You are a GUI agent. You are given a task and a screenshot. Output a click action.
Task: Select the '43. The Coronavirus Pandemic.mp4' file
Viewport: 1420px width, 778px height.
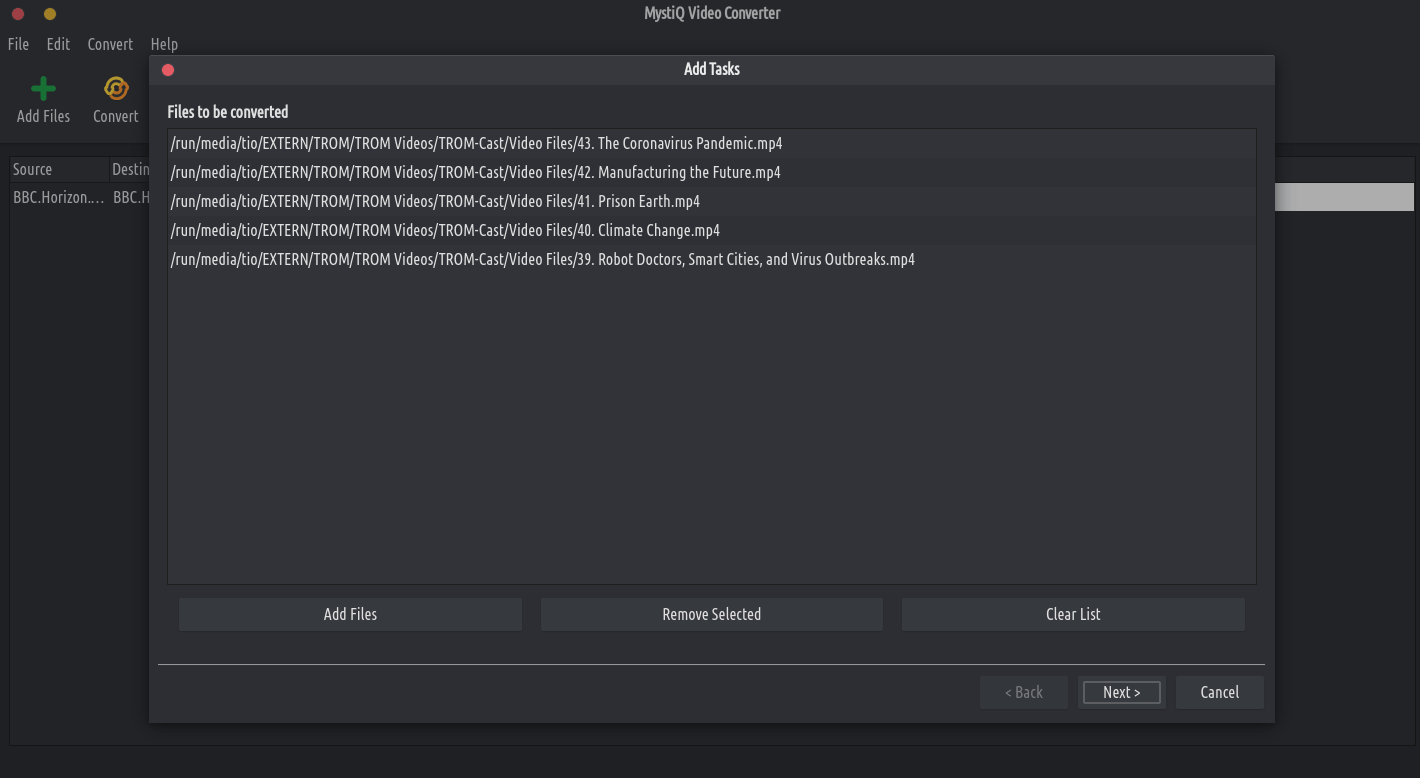[711, 143]
